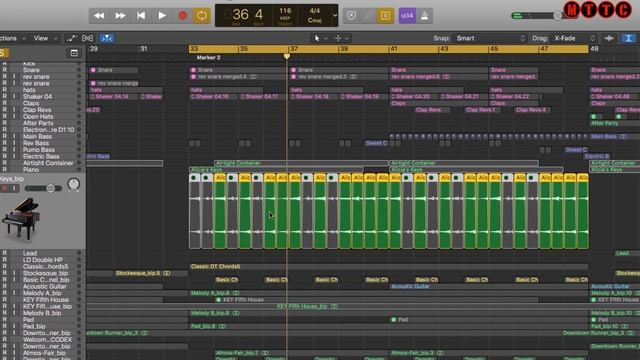Click the tuner icon in control bar

click(368, 16)
